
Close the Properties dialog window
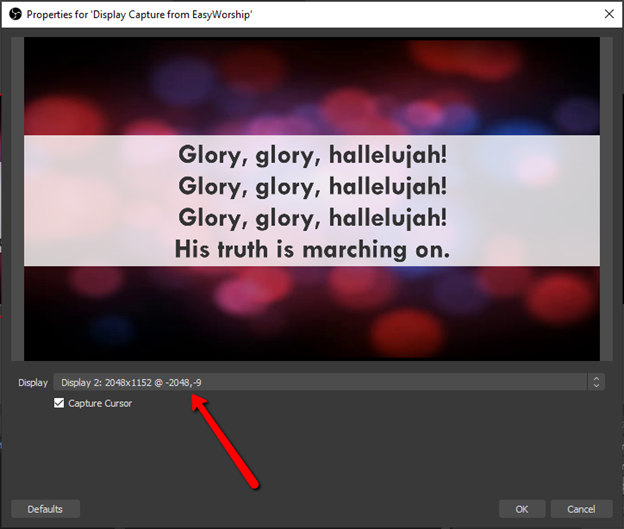(609, 14)
